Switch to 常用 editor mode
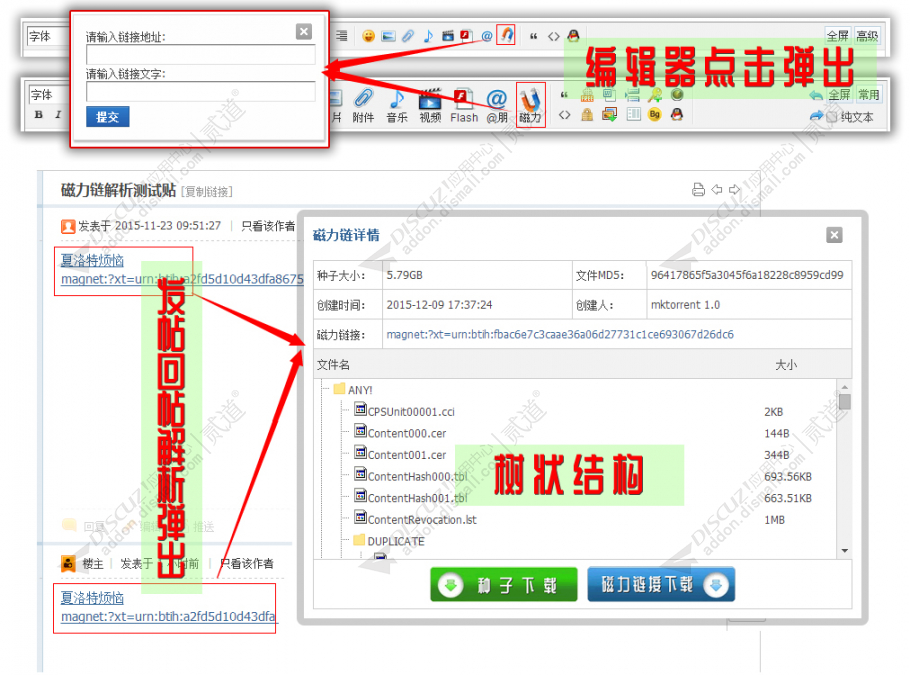The width and height of the screenshot is (910, 675). pyautogui.click(x=868, y=95)
